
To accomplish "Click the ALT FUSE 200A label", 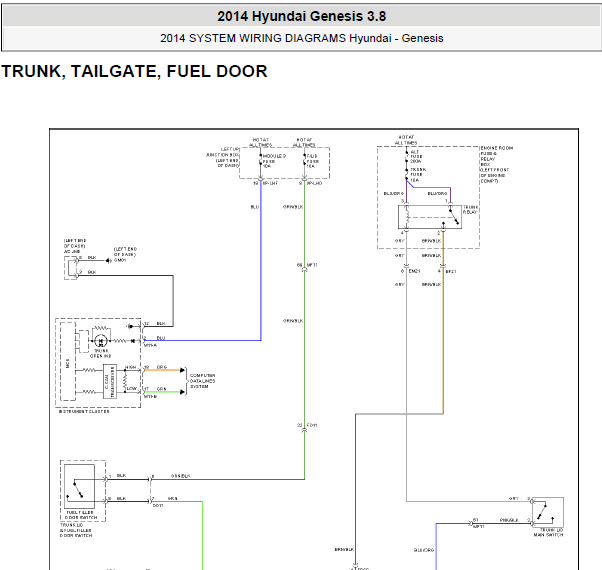I will coord(416,157).
